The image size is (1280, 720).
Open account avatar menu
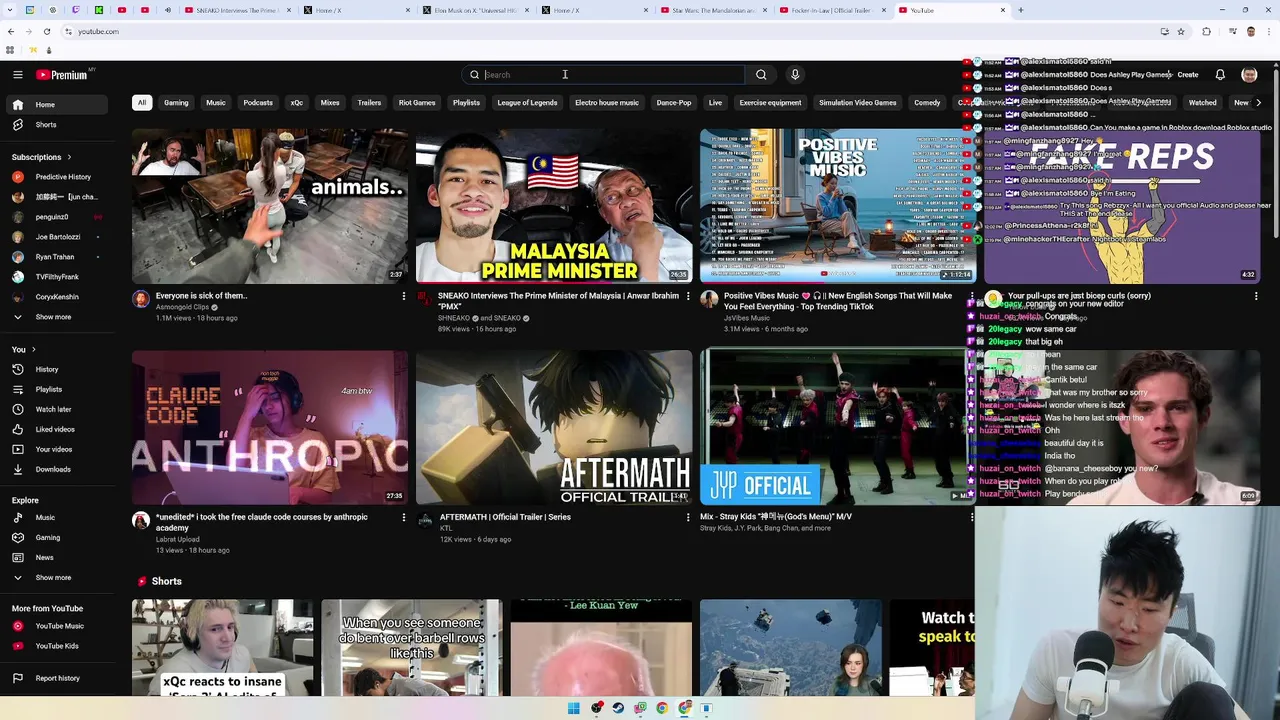click(1249, 75)
